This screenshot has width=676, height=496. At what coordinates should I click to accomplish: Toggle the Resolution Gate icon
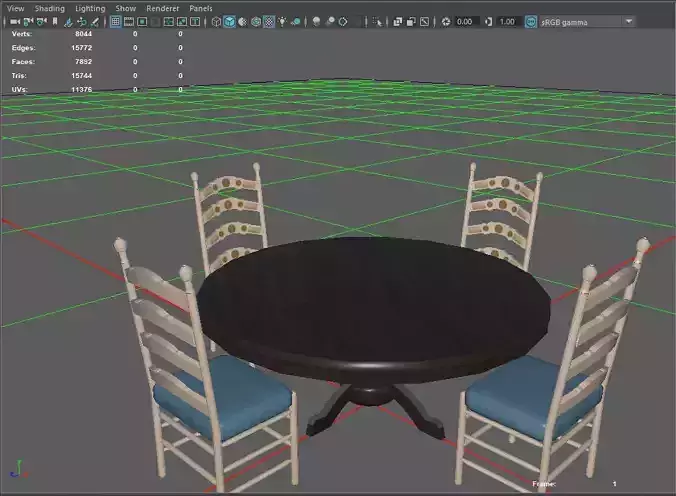pos(142,22)
